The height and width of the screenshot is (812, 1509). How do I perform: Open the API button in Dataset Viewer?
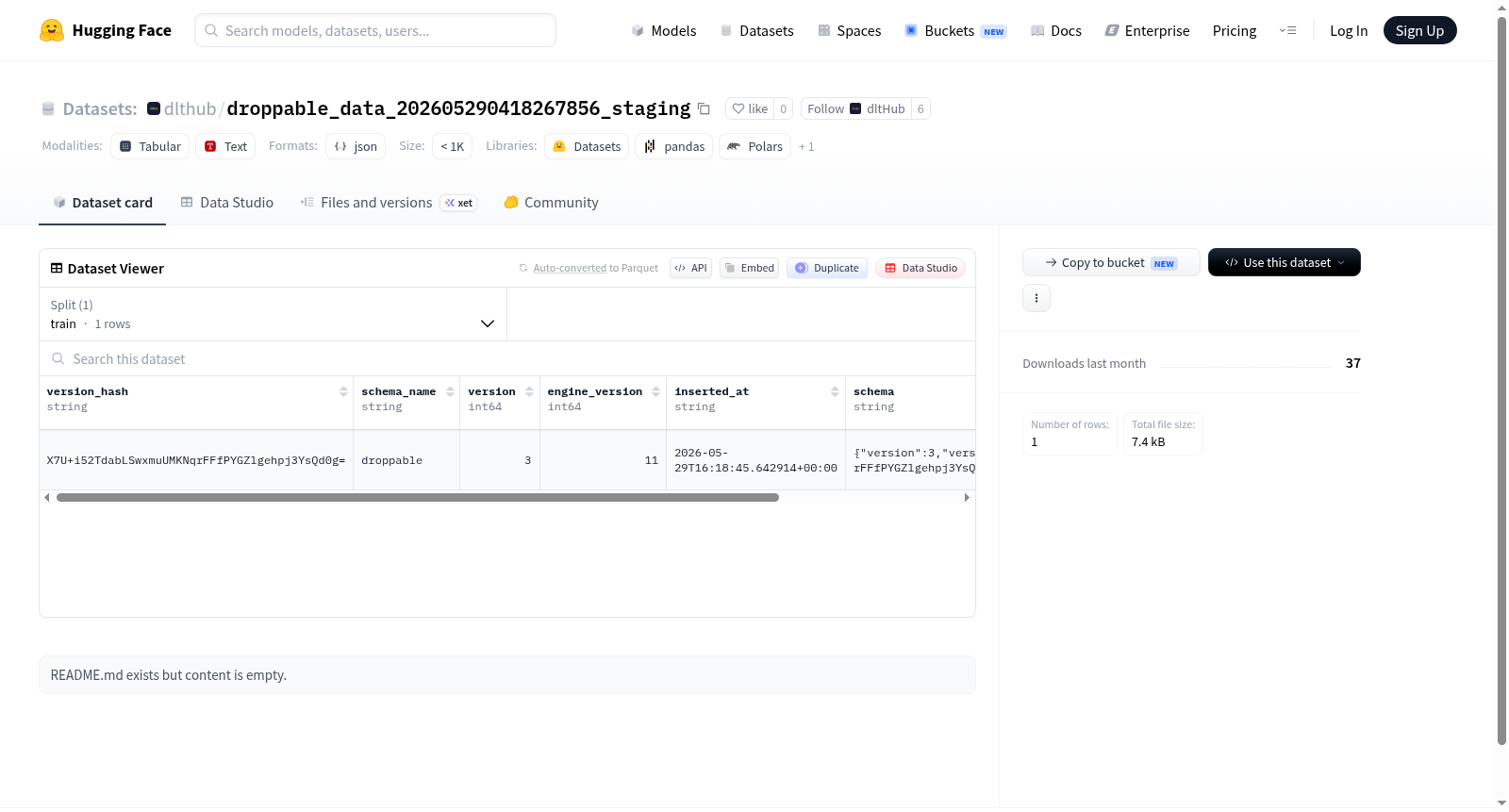[x=690, y=268]
